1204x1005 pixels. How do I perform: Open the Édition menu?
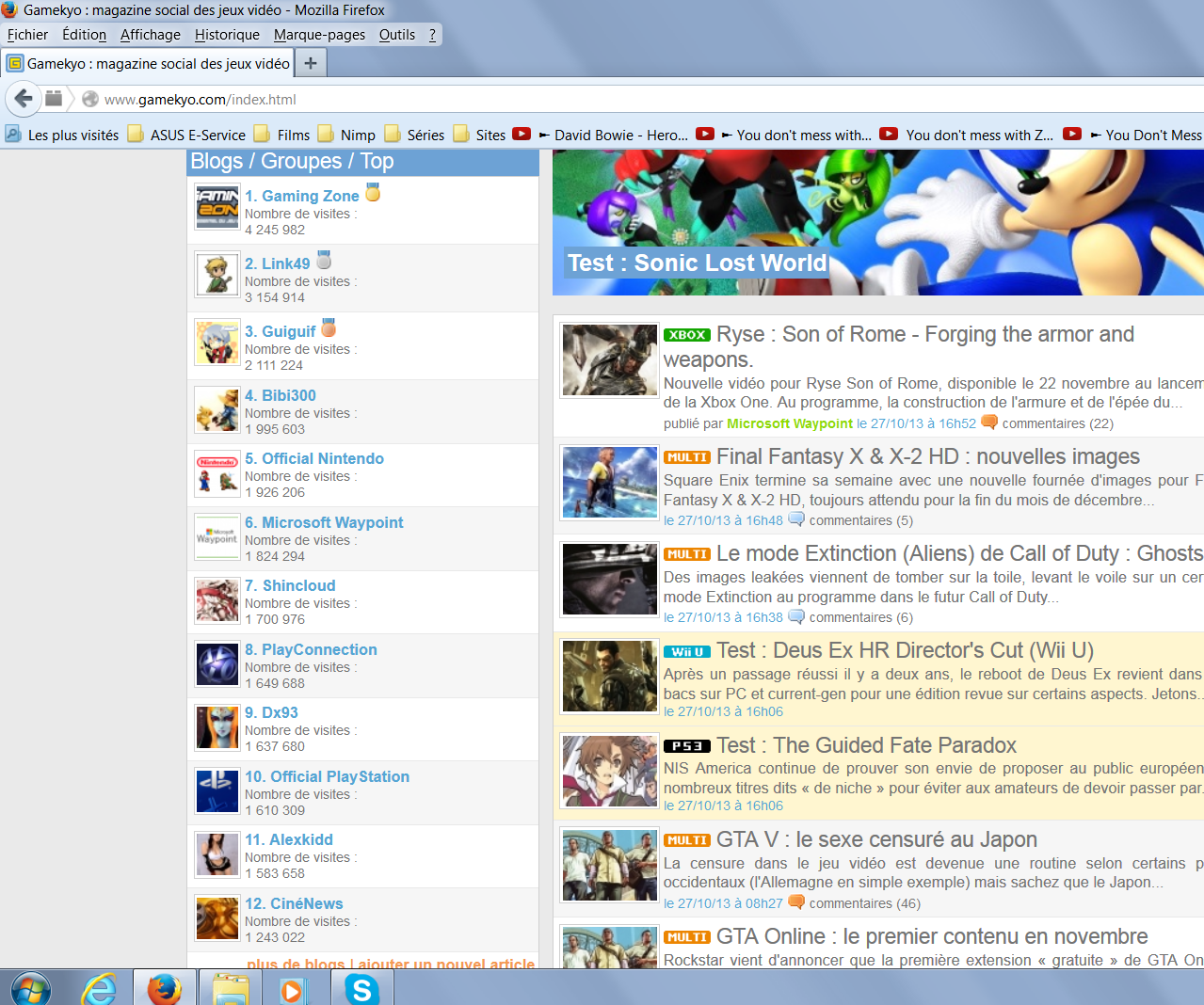[x=84, y=35]
